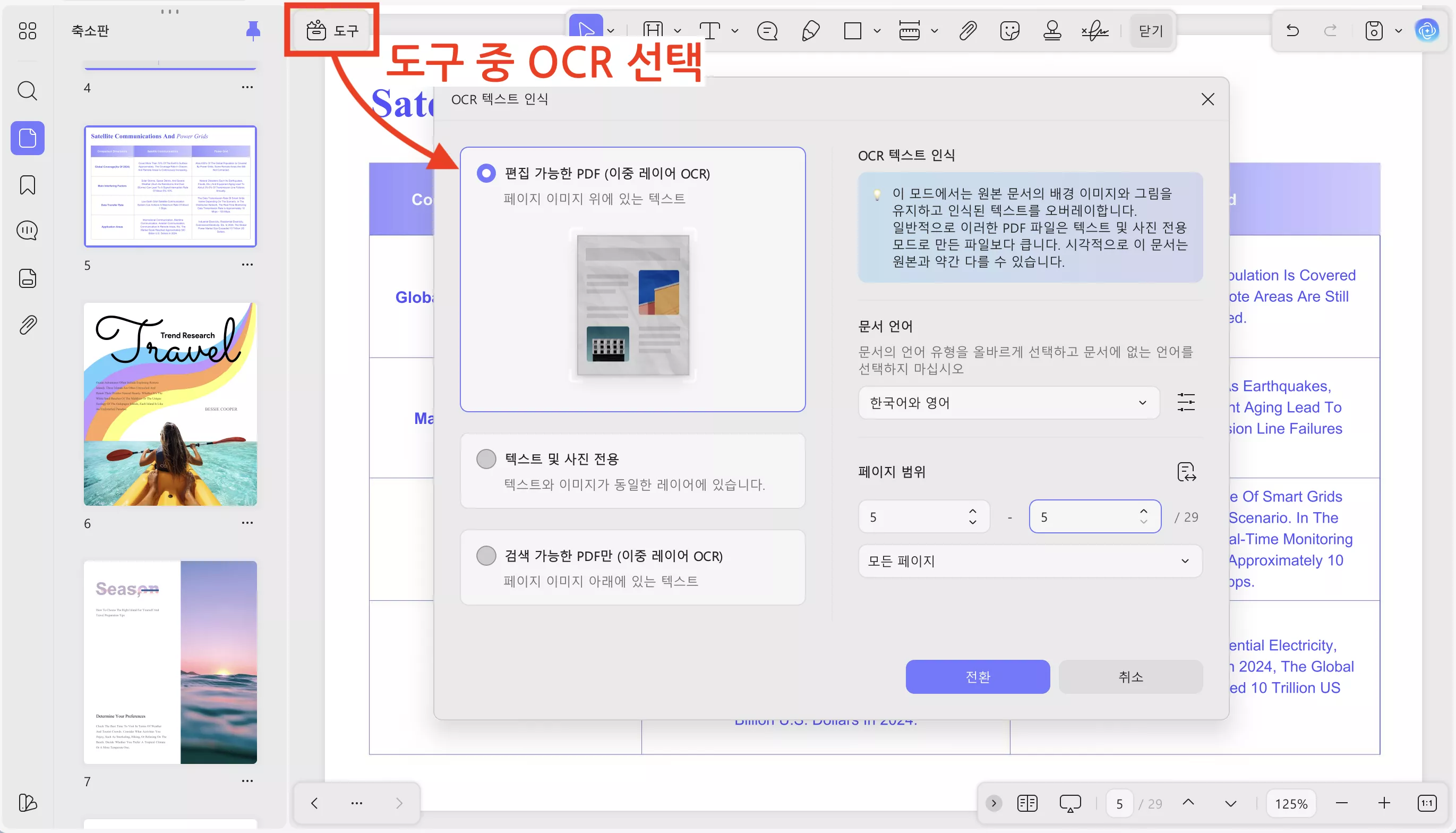Select the Text tool in the toolbar
This screenshot has height=833, width=1456.
pyautogui.click(x=711, y=31)
